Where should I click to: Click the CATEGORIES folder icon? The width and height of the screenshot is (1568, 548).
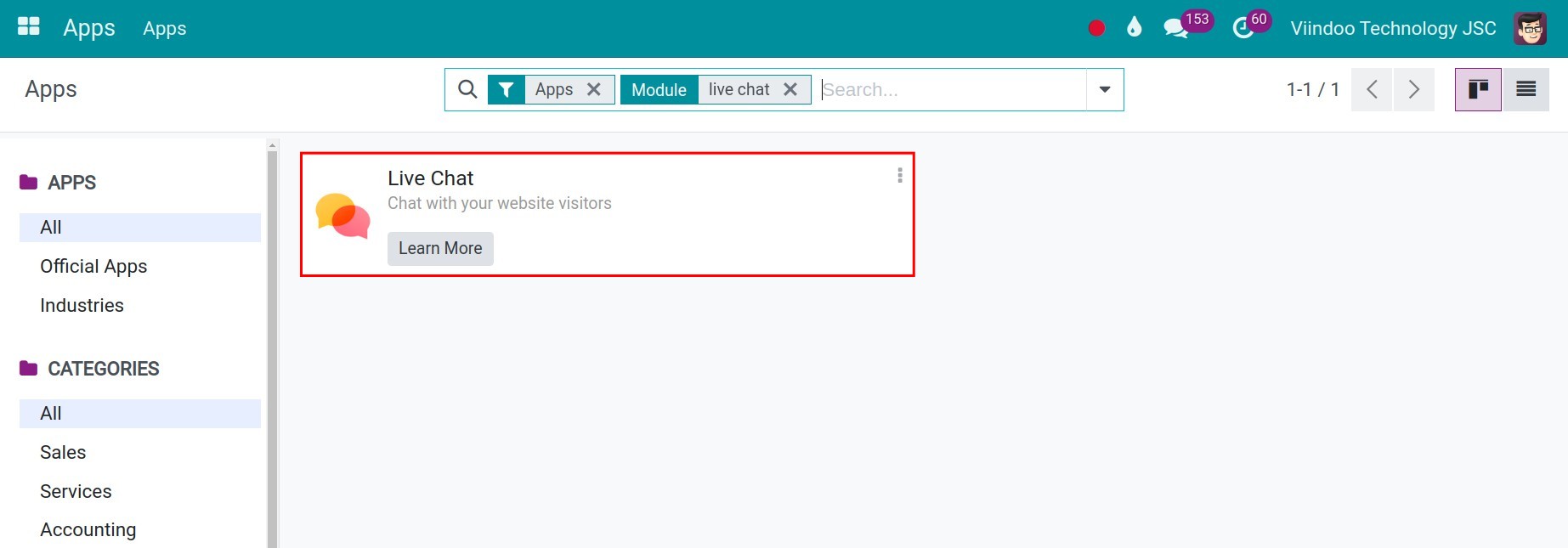click(x=29, y=368)
